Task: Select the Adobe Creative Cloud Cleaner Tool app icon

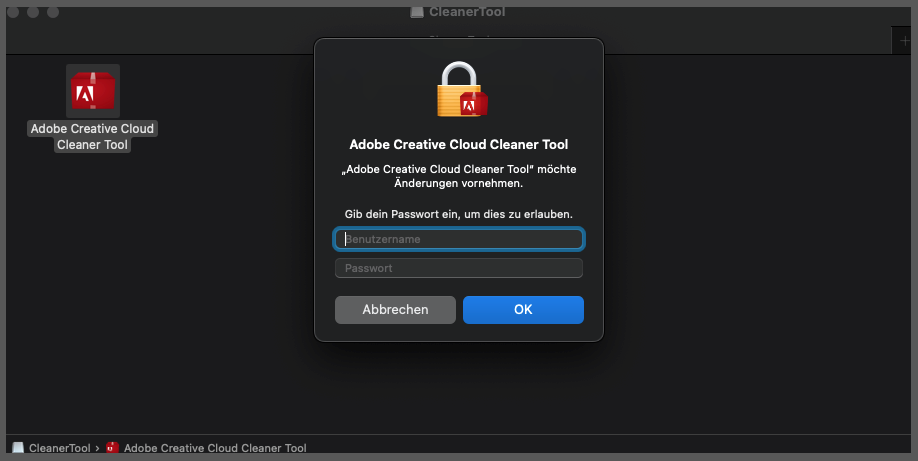Action: click(x=93, y=91)
